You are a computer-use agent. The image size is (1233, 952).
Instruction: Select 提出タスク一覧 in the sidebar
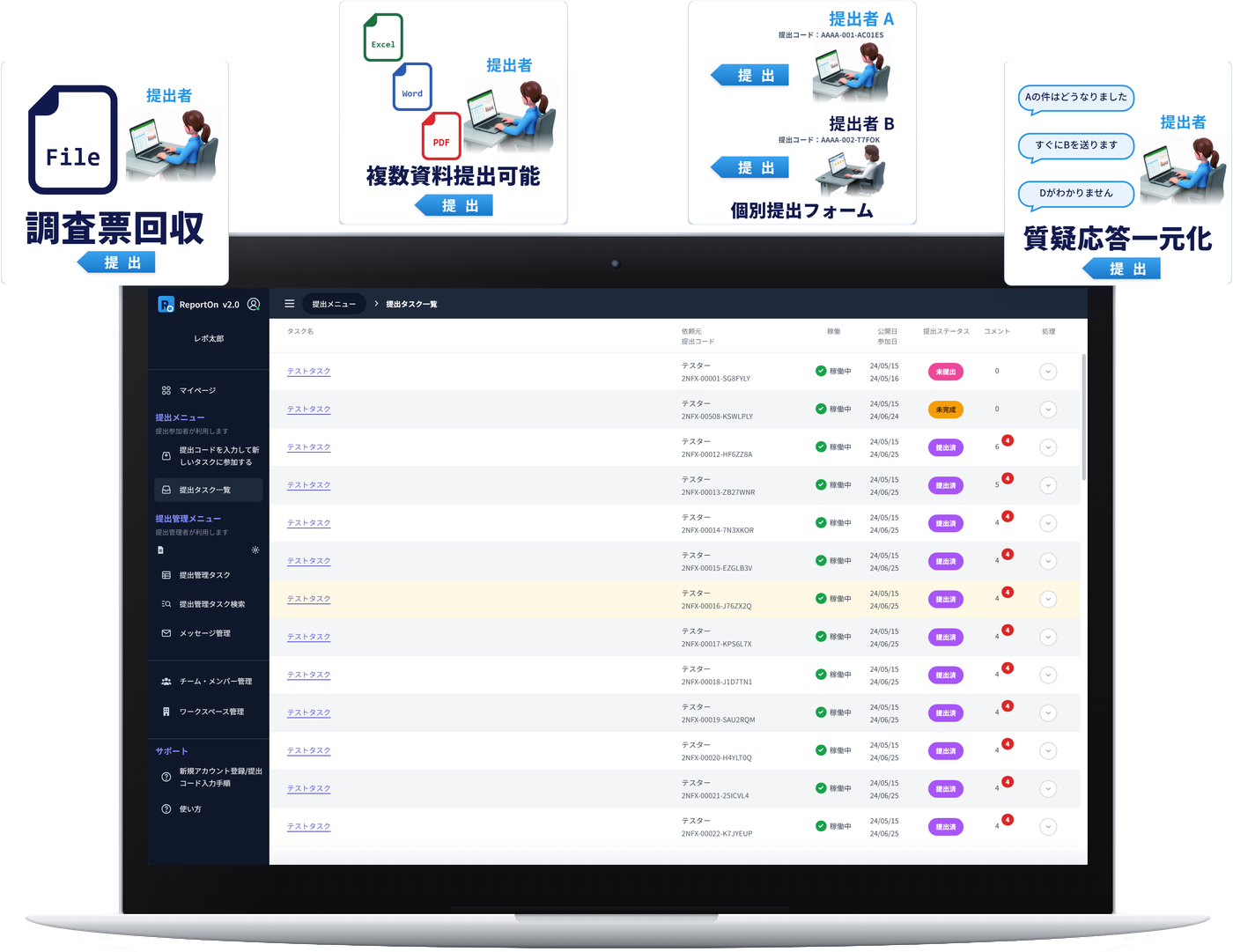208,490
